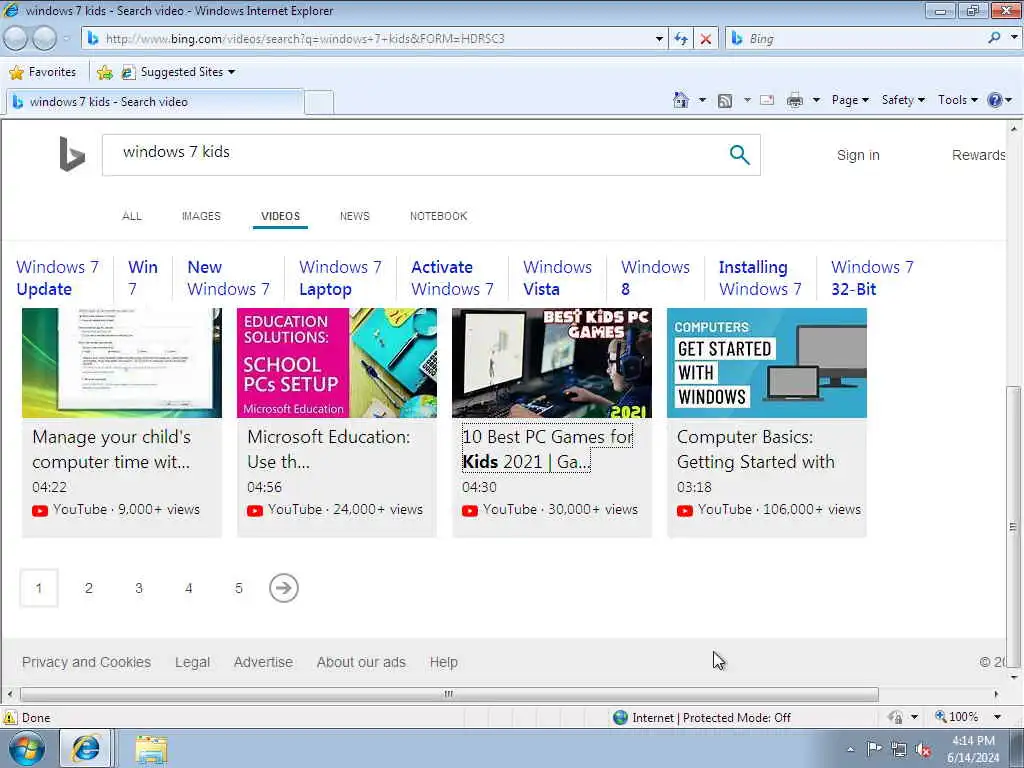Click the Windows 7 Laptop suggestion

340,278
